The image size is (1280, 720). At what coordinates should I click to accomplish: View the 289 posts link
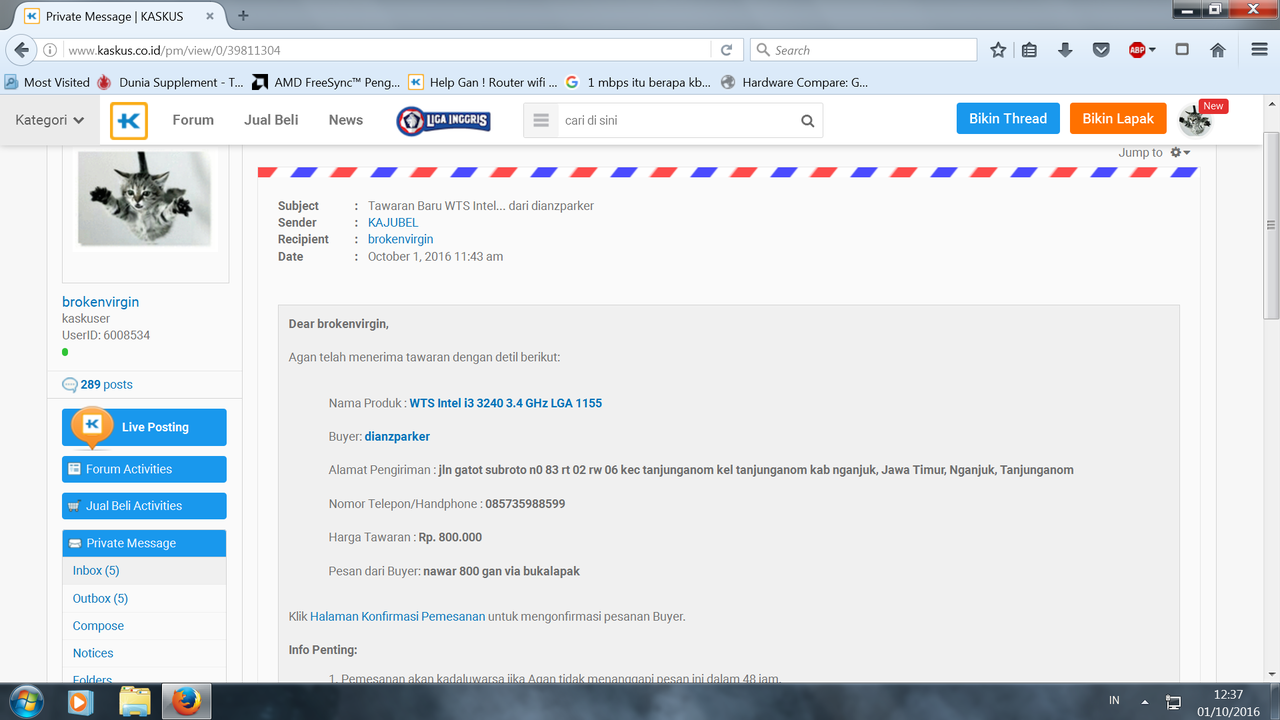[106, 385]
